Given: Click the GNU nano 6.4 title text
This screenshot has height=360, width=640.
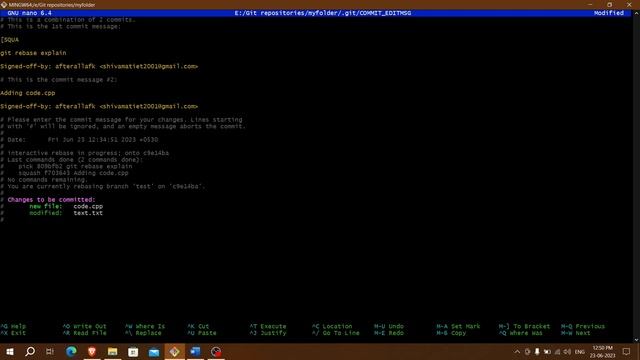Looking at the screenshot, I should 29,13.
